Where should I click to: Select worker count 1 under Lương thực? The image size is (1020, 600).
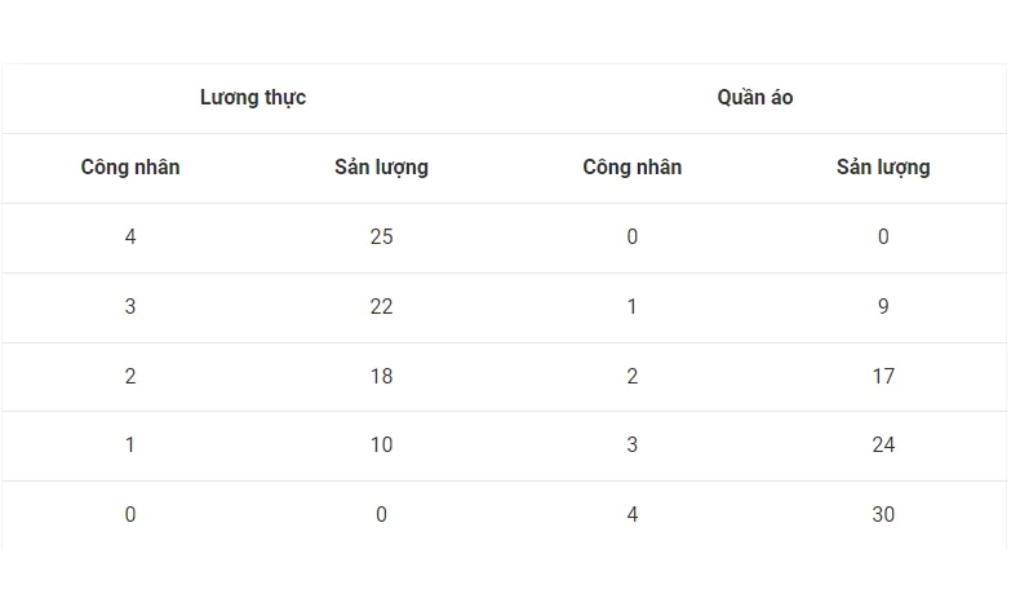[130, 445]
